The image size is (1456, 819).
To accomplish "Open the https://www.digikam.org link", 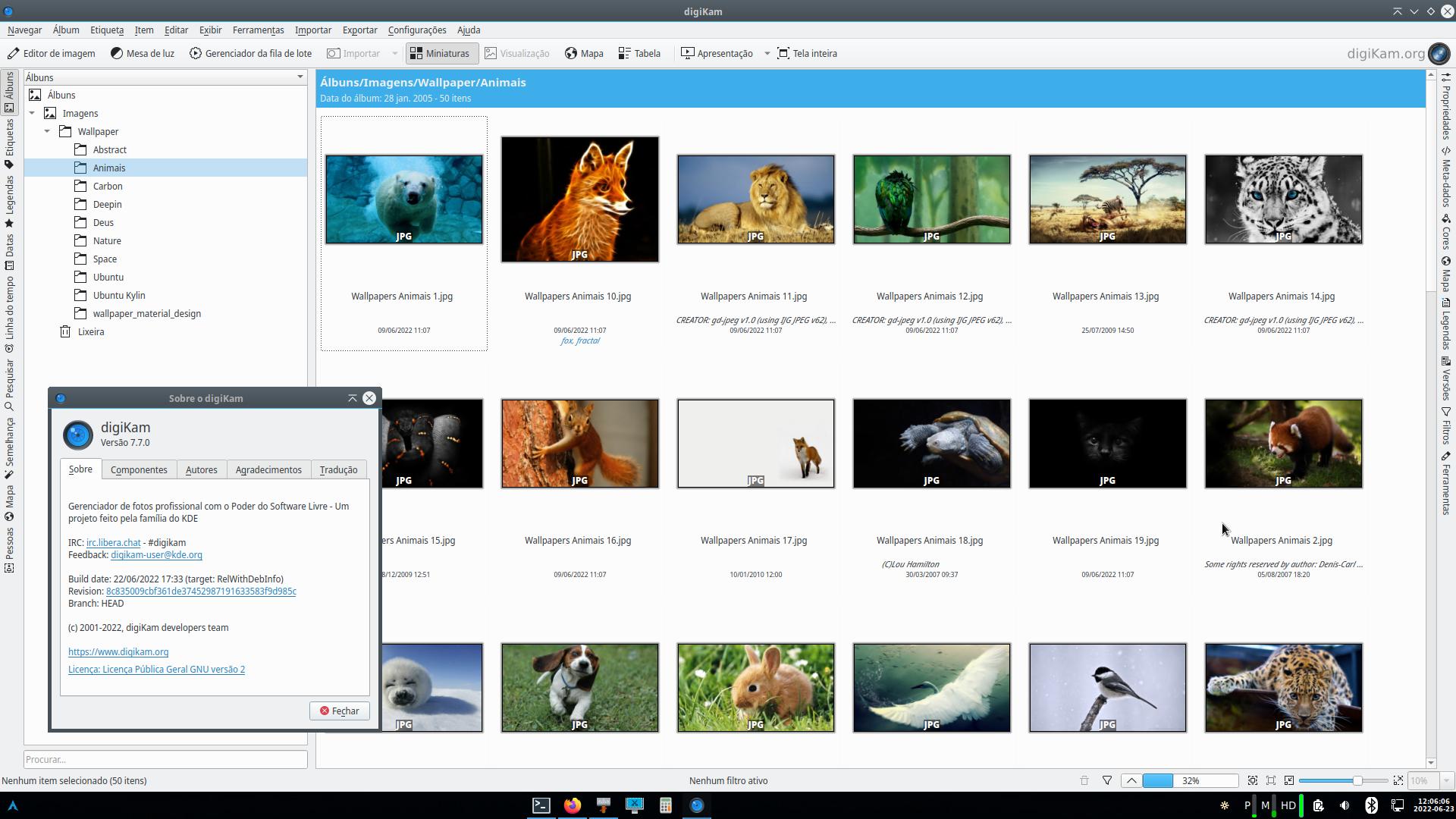I will pos(118,651).
